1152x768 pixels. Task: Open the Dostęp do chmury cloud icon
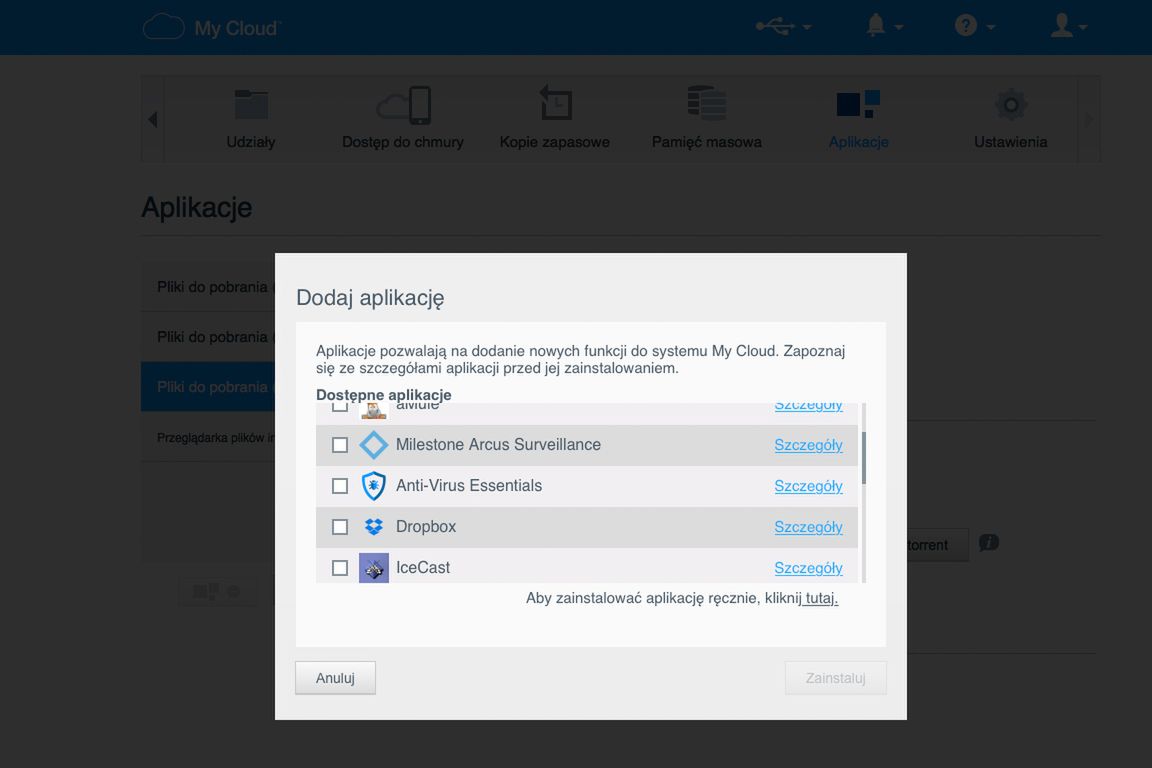403,105
